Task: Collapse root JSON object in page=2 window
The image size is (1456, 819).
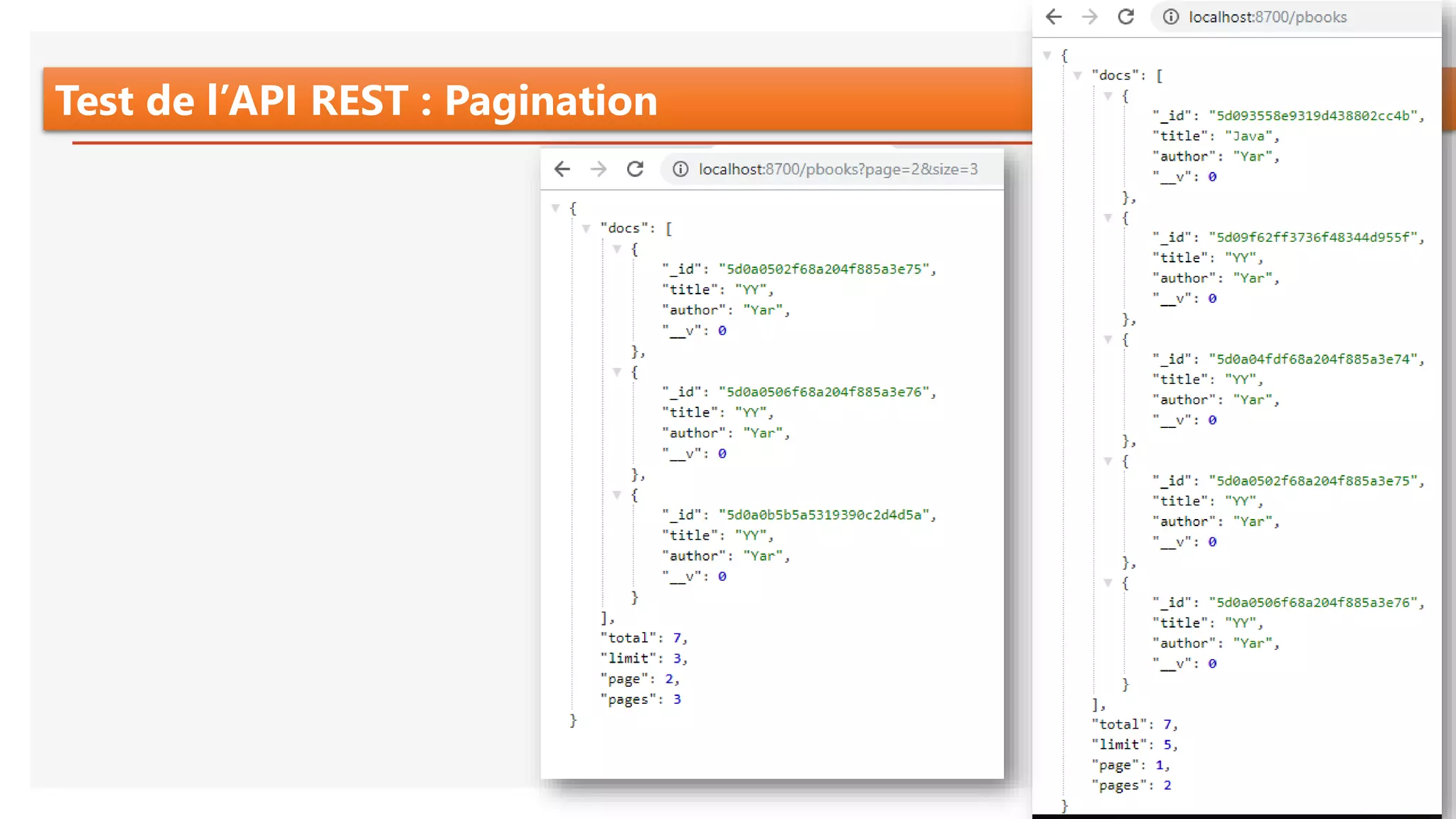Action: (x=555, y=208)
